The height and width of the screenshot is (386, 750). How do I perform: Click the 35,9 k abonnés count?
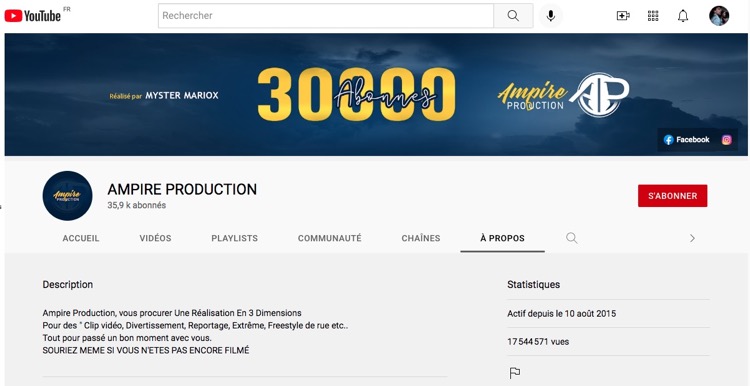click(x=137, y=205)
